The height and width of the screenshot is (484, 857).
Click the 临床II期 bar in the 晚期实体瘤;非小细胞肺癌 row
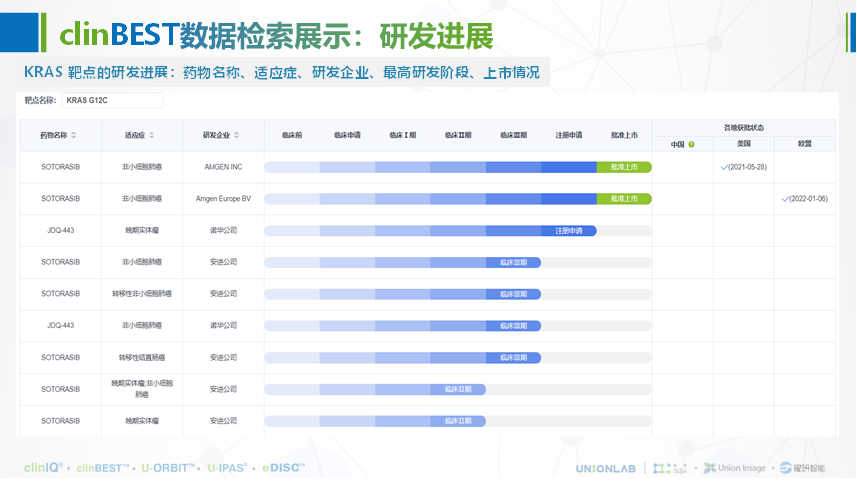pos(458,389)
